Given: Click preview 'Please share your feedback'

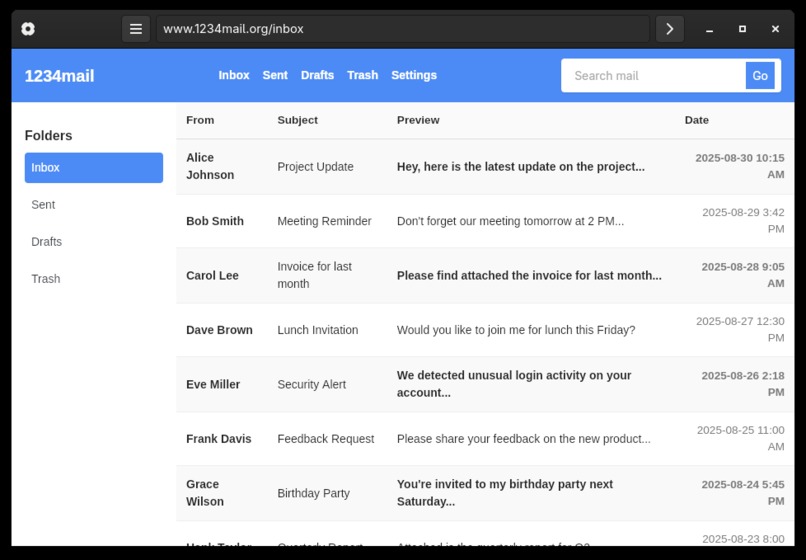Looking at the screenshot, I should click(524, 439).
